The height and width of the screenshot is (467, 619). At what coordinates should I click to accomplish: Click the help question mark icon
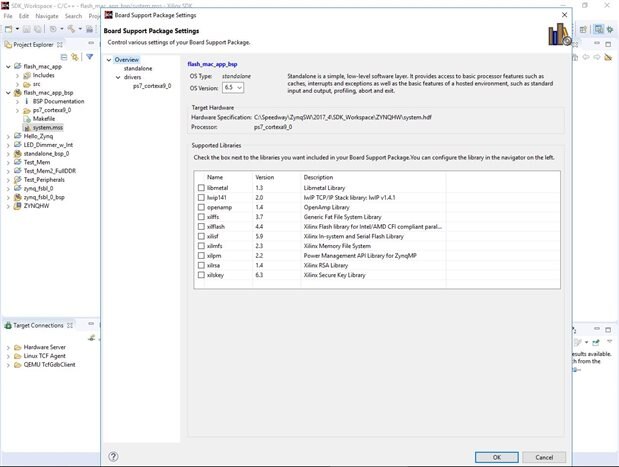pos(114,457)
